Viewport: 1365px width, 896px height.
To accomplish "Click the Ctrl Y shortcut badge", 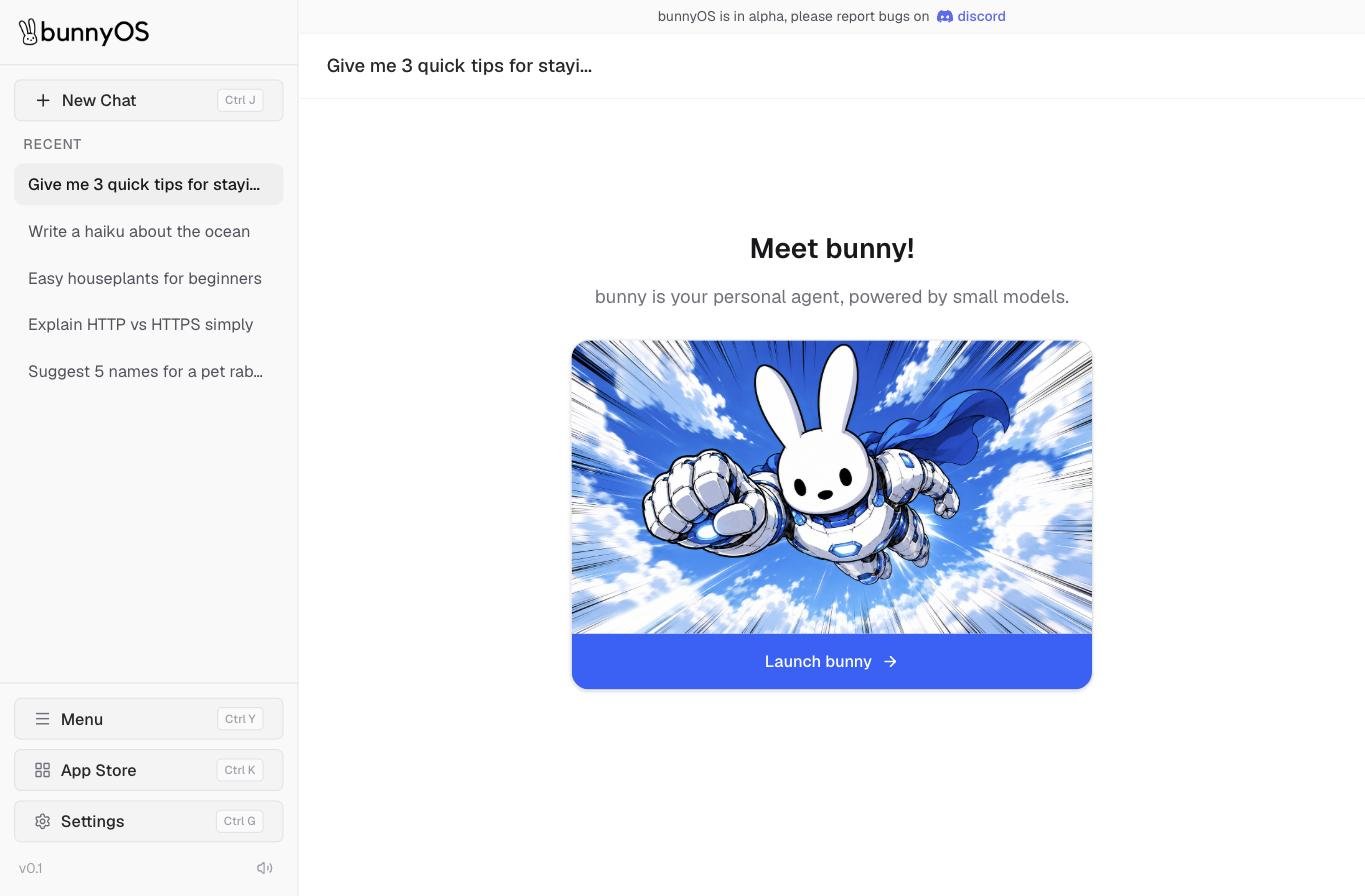I will (240, 719).
